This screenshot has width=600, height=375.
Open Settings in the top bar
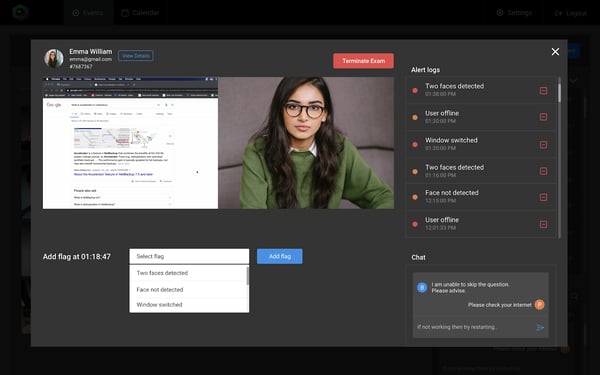coord(514,13)
